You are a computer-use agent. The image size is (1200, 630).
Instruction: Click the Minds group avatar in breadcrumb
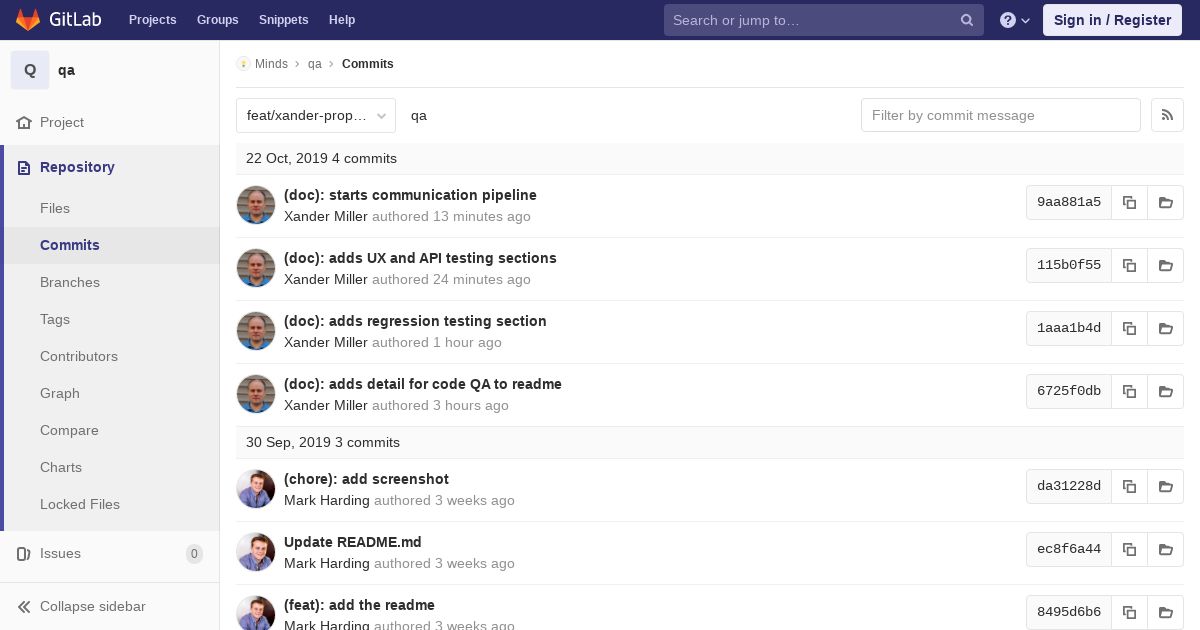point(243,64)
